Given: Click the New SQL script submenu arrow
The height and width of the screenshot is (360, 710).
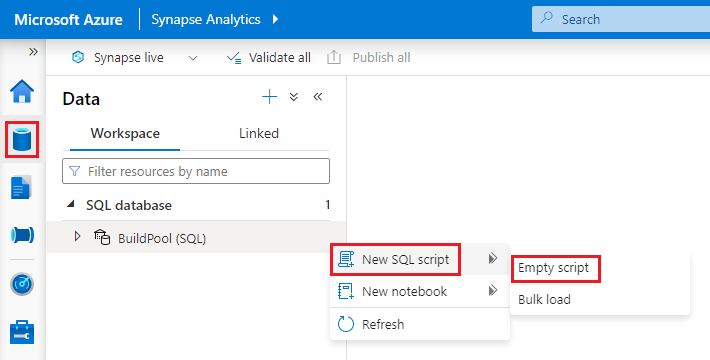Looking at the screenshot, I should (x=493, y=259).
